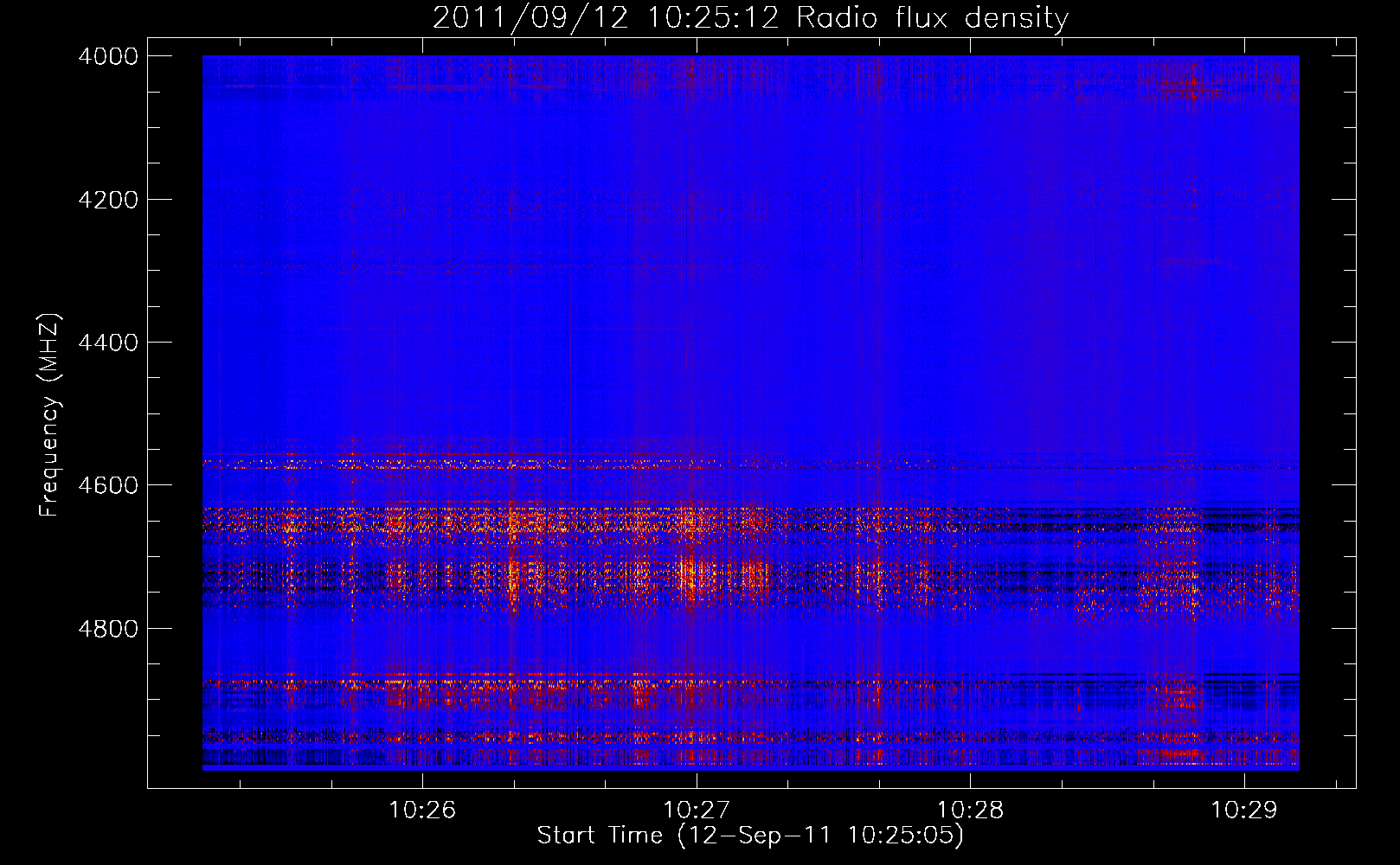Click the 4800 frequency tick label
The image size is (1400, 865).
(x=108, y=628)
